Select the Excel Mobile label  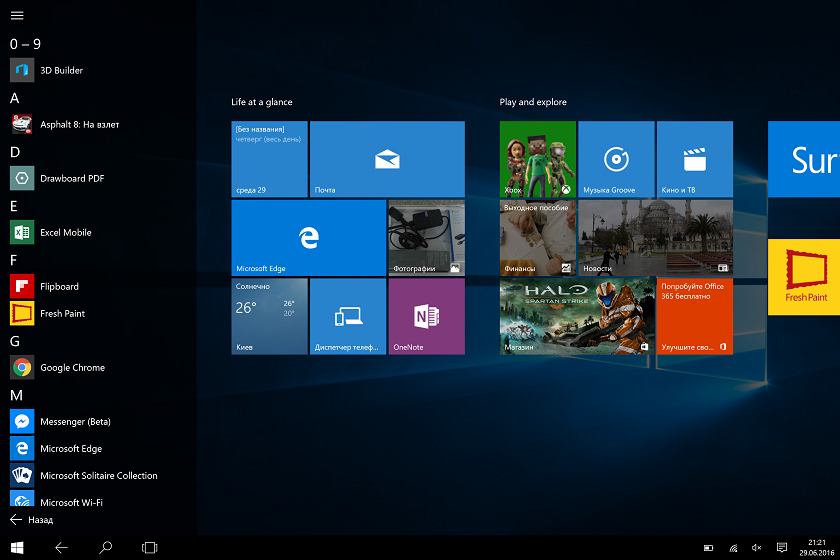coord(66,233)
